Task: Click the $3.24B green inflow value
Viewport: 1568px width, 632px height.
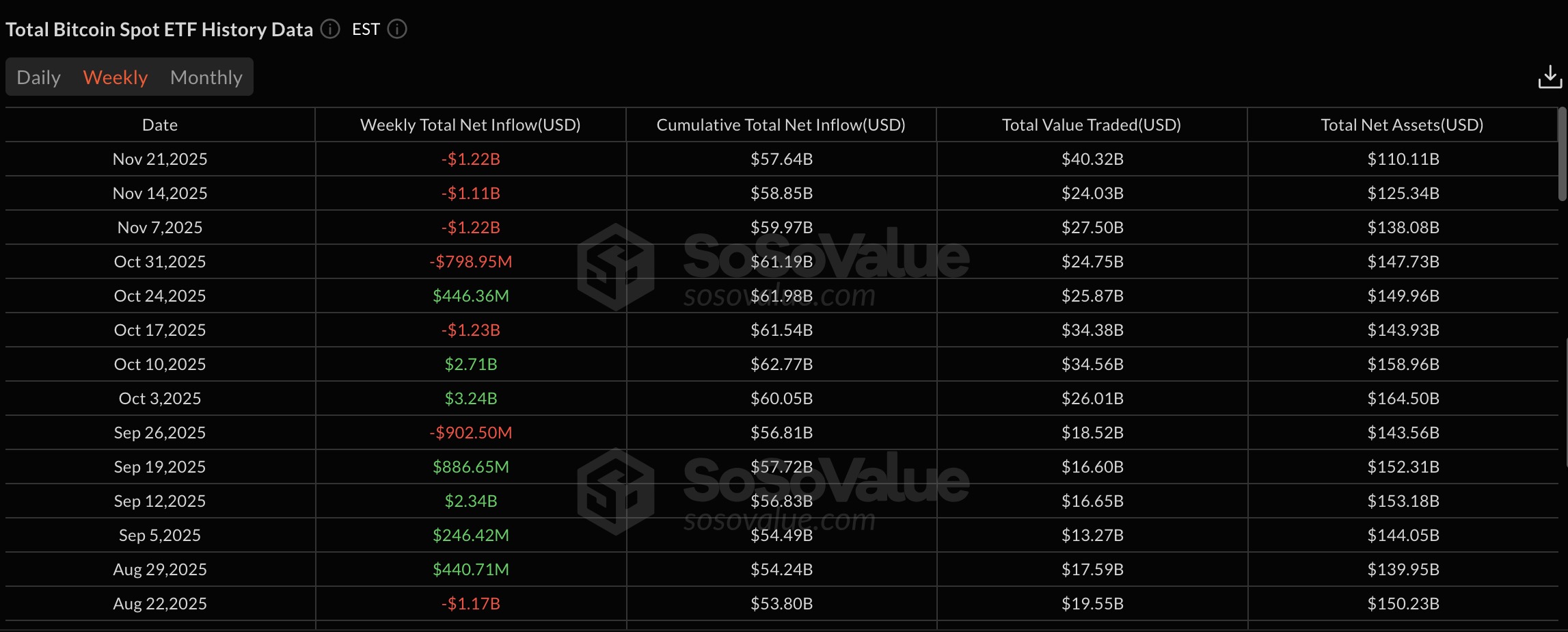Action: coord(470,398)
